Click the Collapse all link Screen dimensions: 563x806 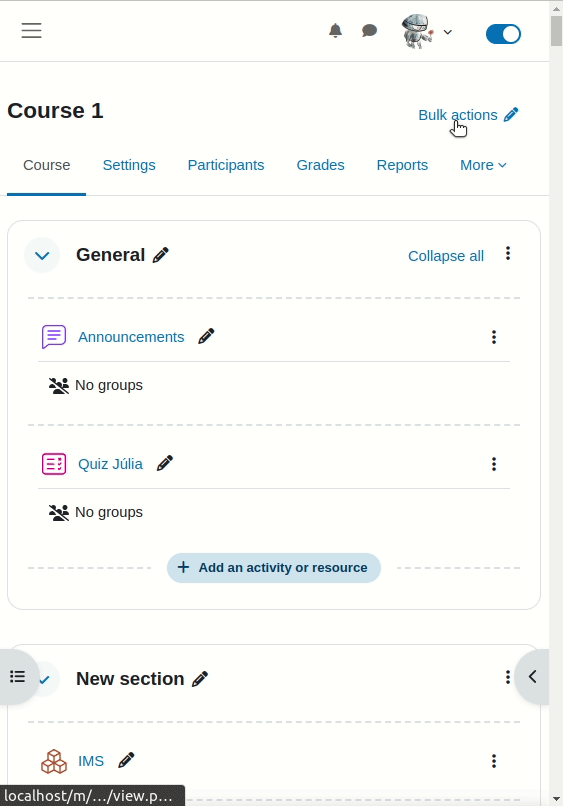coord(446,256)
